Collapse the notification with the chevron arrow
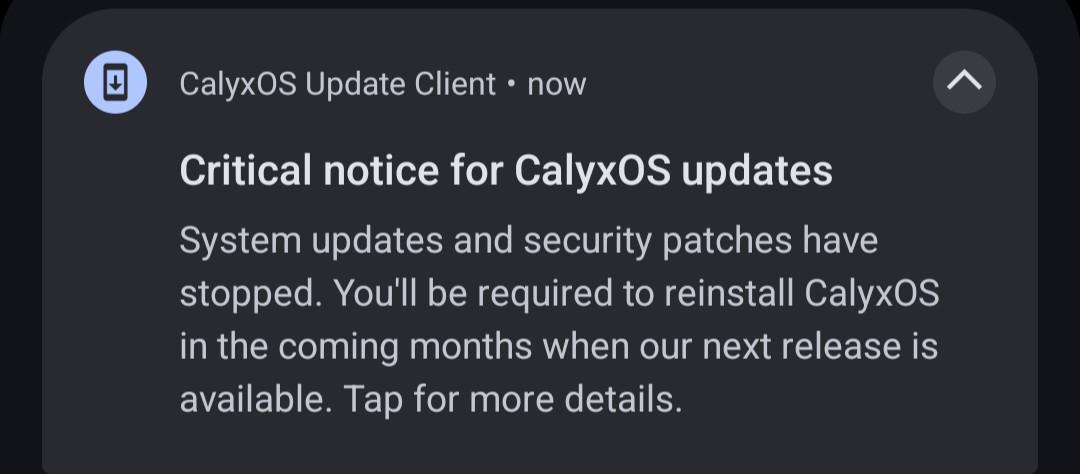 tap(964, 82)
